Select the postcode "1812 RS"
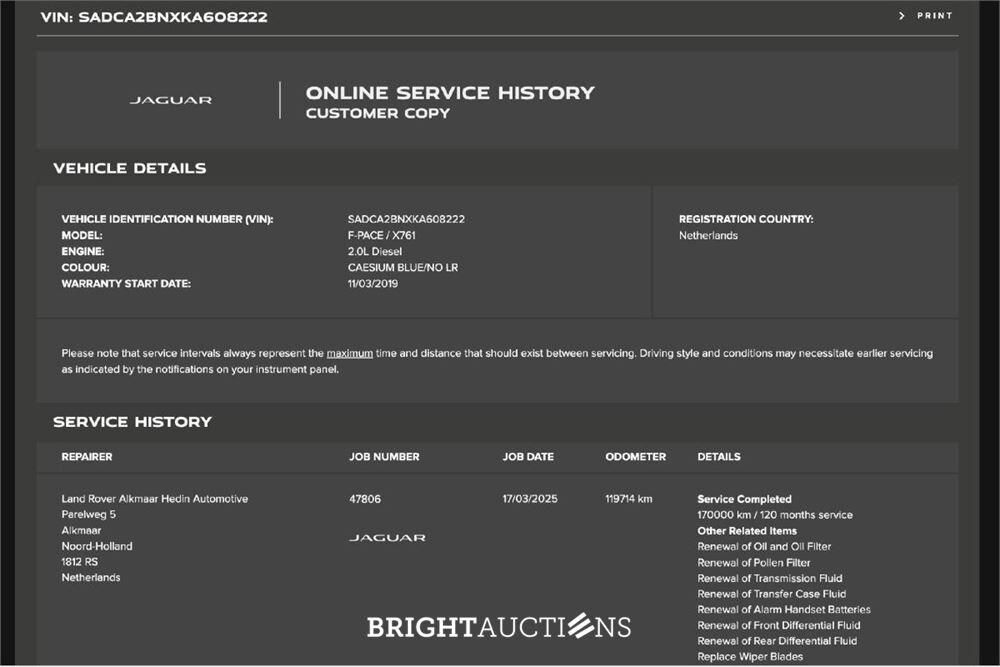Image resolution: width=1000 pixels, height=667 pixels. 80,562
